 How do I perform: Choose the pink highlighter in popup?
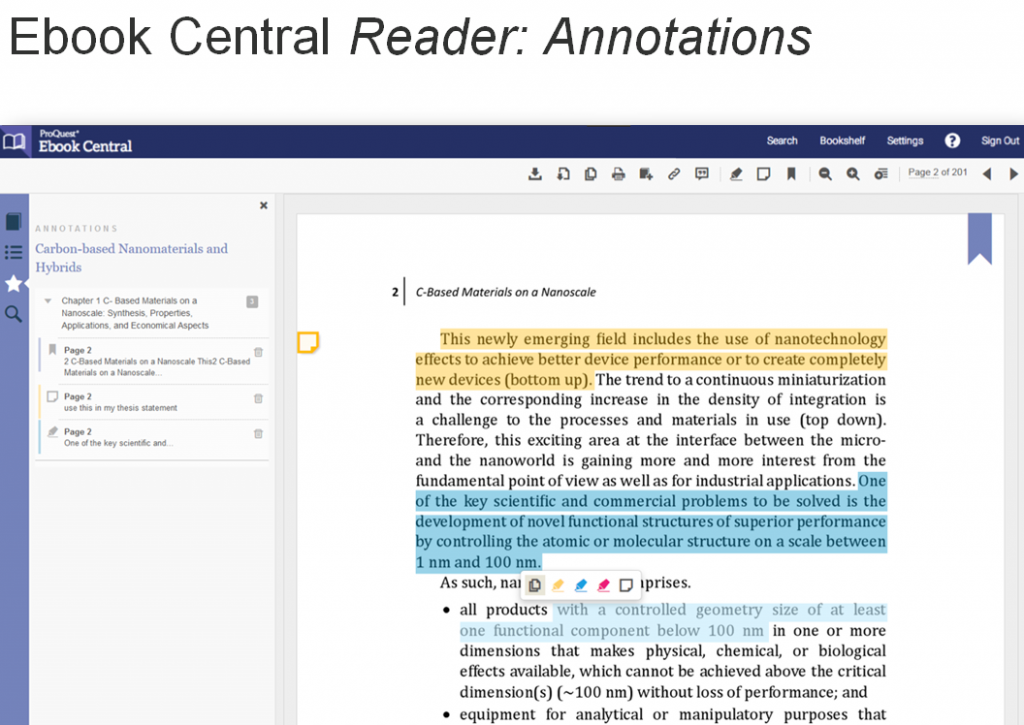click(x=603, y=585)
